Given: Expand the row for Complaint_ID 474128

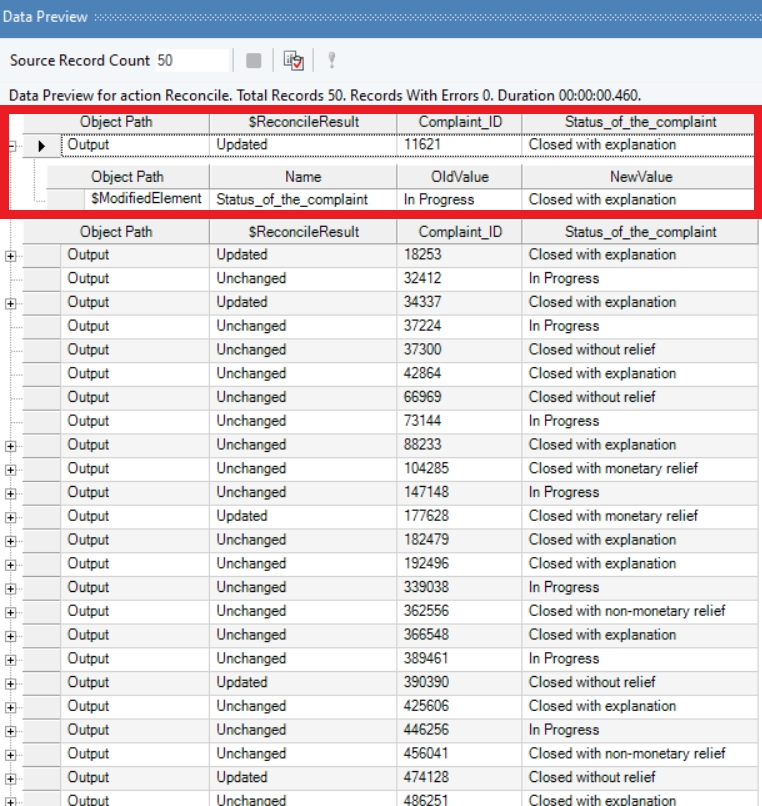Looking at the screenshot, I should (11, 778).
